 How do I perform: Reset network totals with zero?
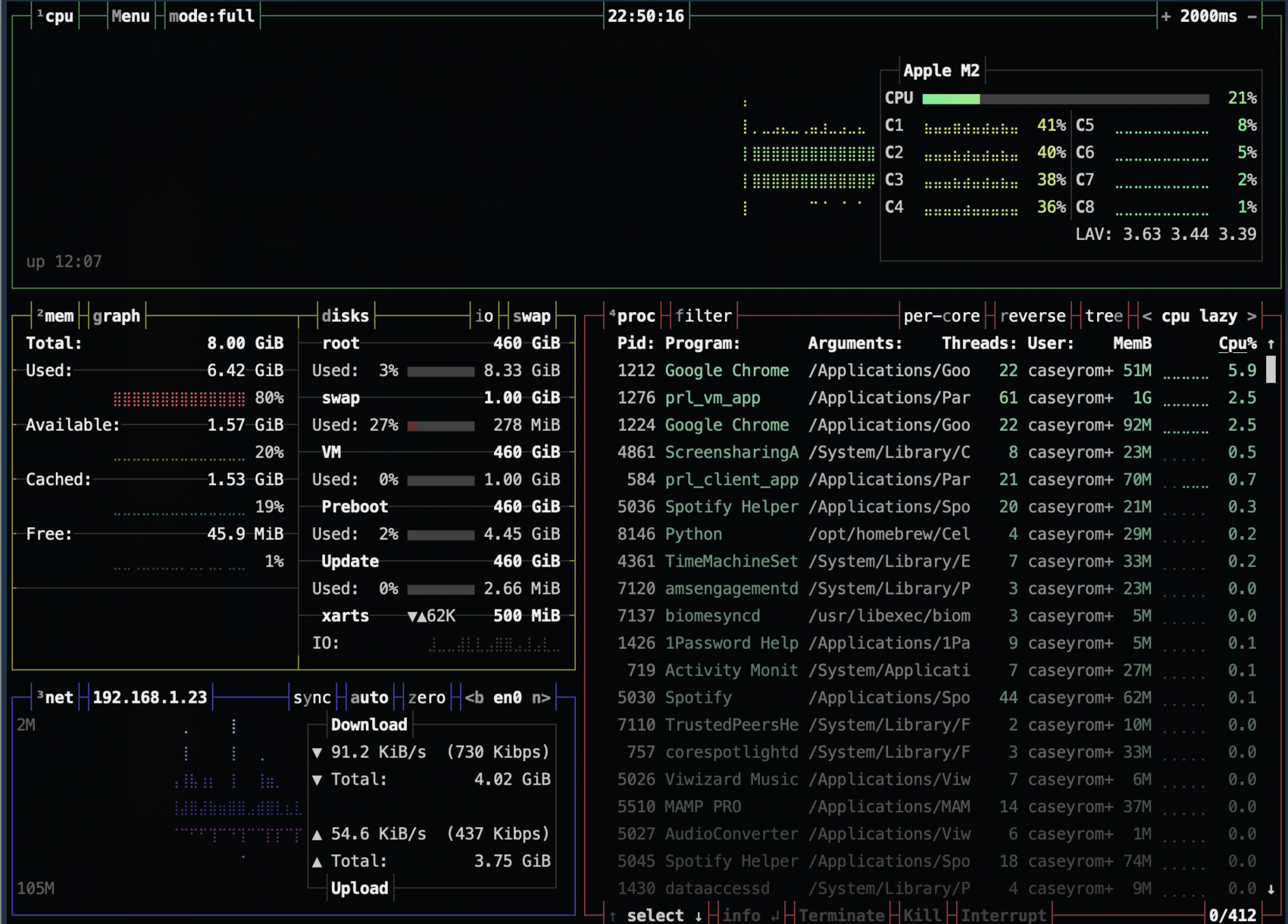click(x=427, y=698)
